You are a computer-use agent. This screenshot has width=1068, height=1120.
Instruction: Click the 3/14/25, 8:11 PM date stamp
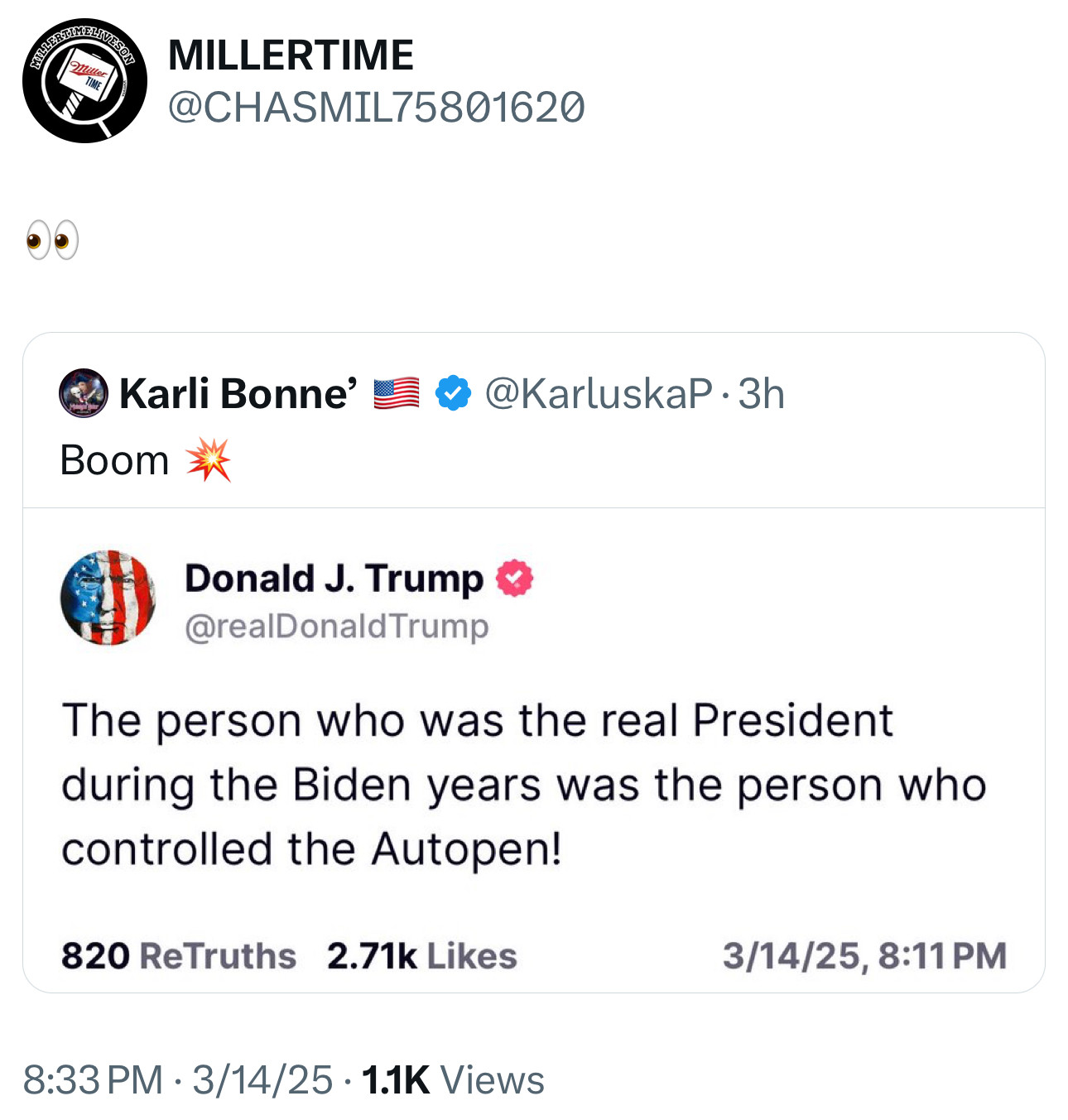point(864,956)
